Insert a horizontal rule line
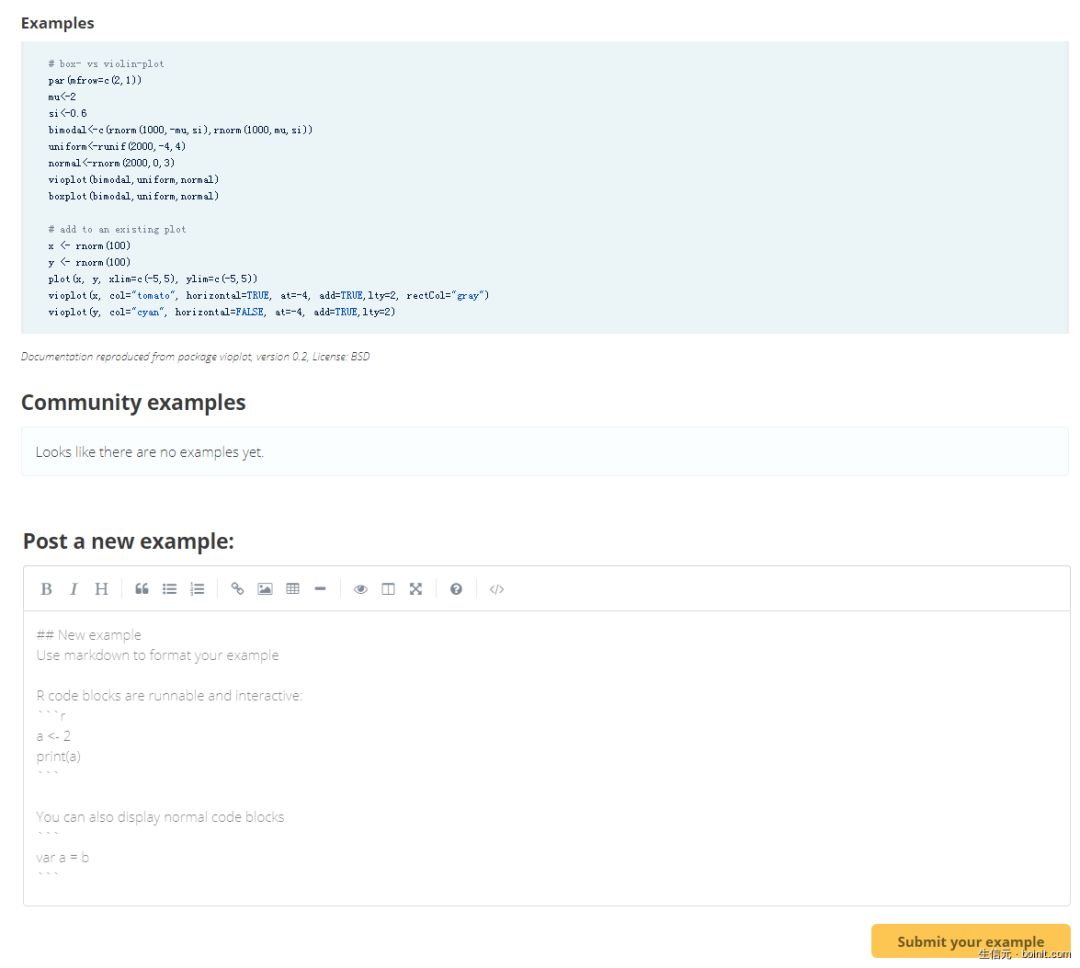 tap(320, 589)
